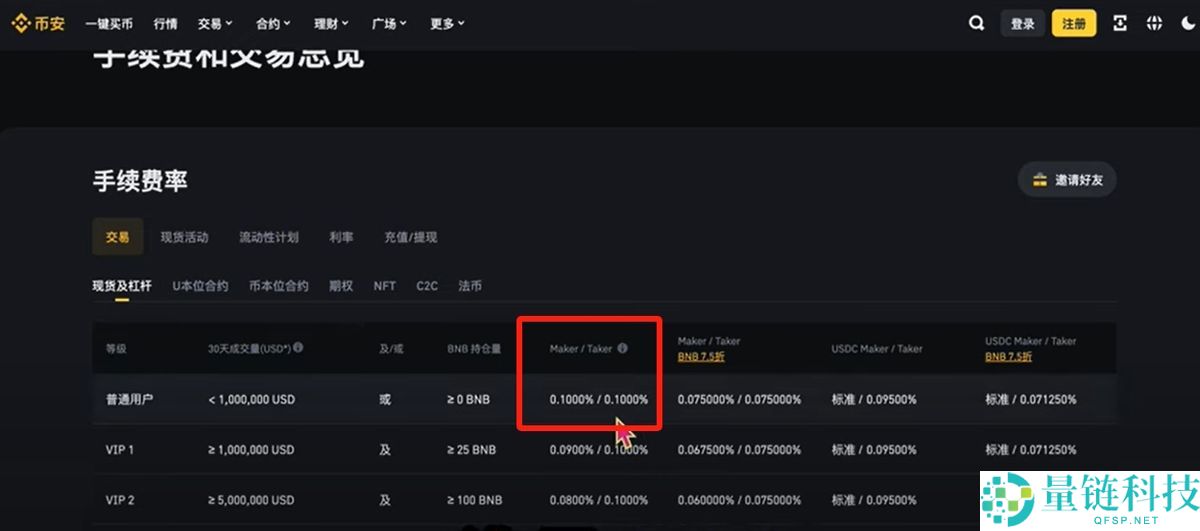Expand the 理财 navigation dropdown
This screenshot has height=531, width=1200.
(x=331, y=23)
